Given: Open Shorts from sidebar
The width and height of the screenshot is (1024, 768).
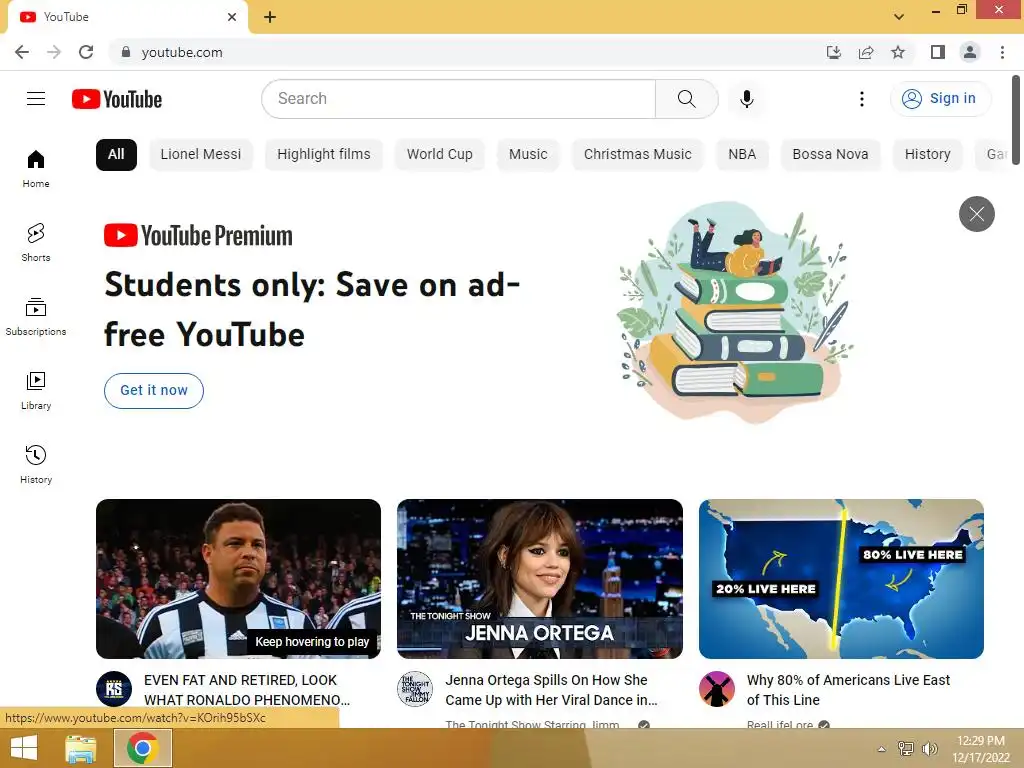Looking at the screenshot, I should pos(36,242).
